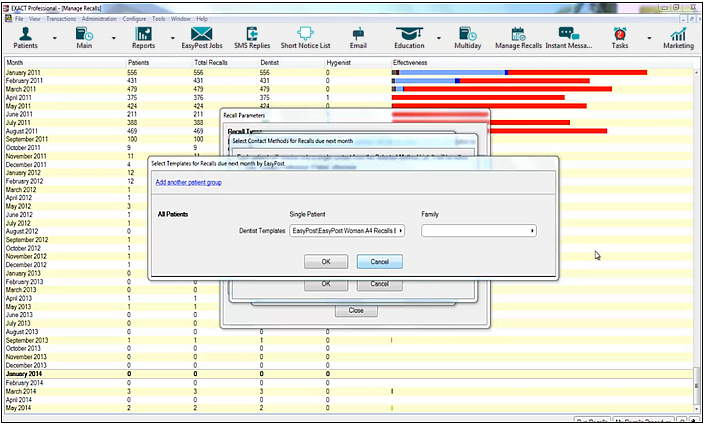Open EasyPost Jobs
This screenshot has width=706, height=426.
(202, 38)
